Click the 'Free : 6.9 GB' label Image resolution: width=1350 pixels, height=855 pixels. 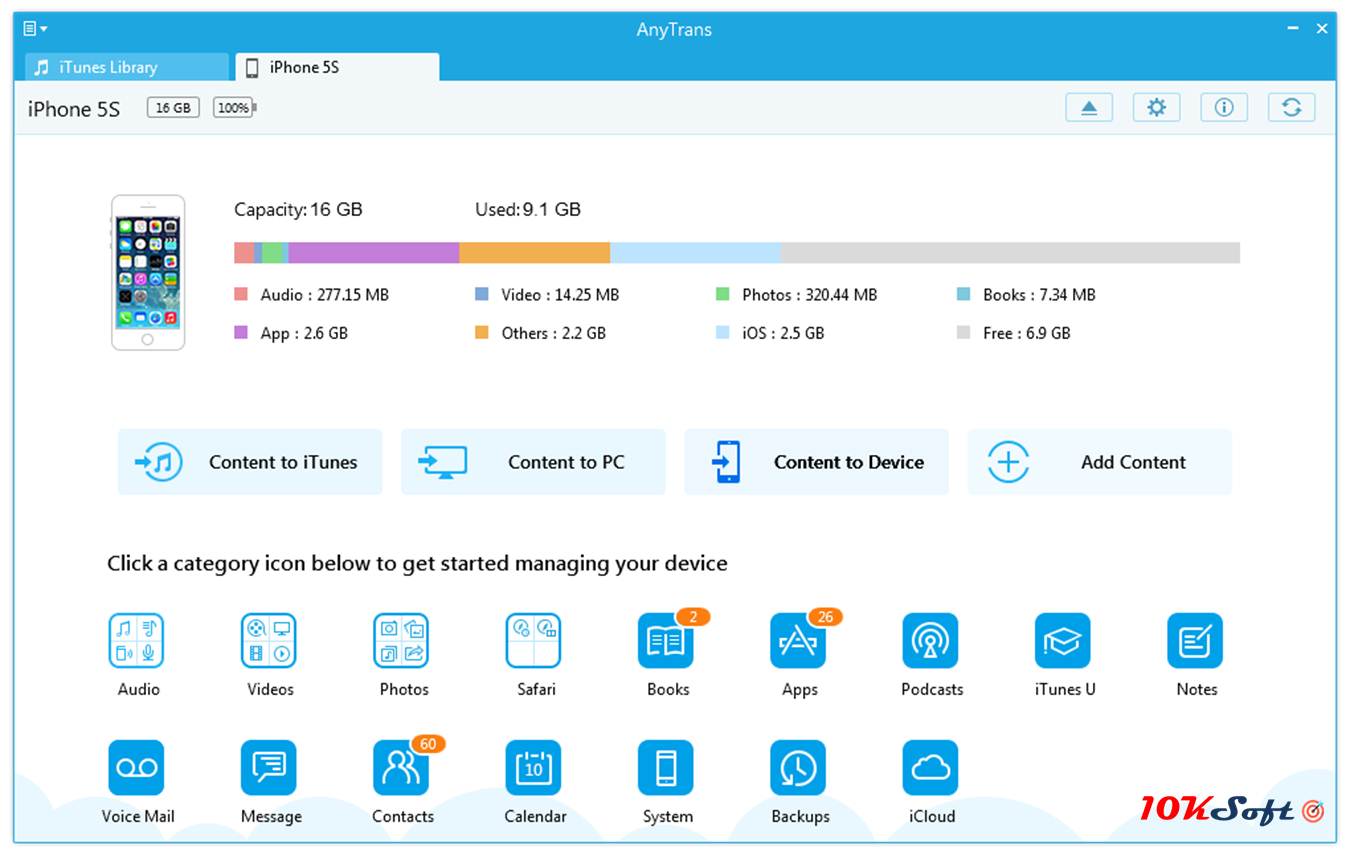click(1027, 333)
